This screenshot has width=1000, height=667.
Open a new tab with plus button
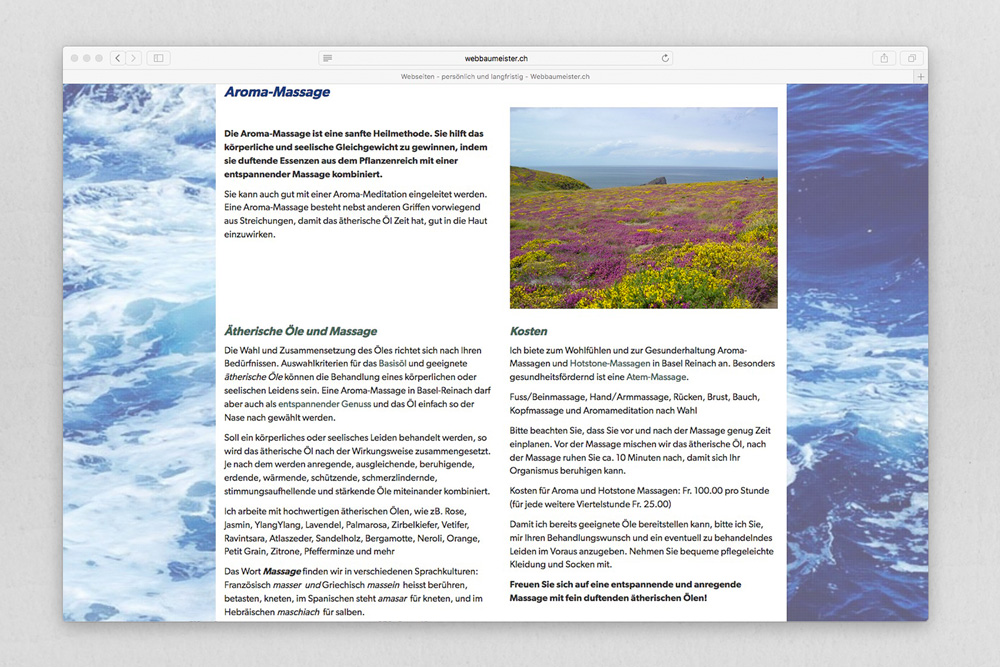coord(920,76)
